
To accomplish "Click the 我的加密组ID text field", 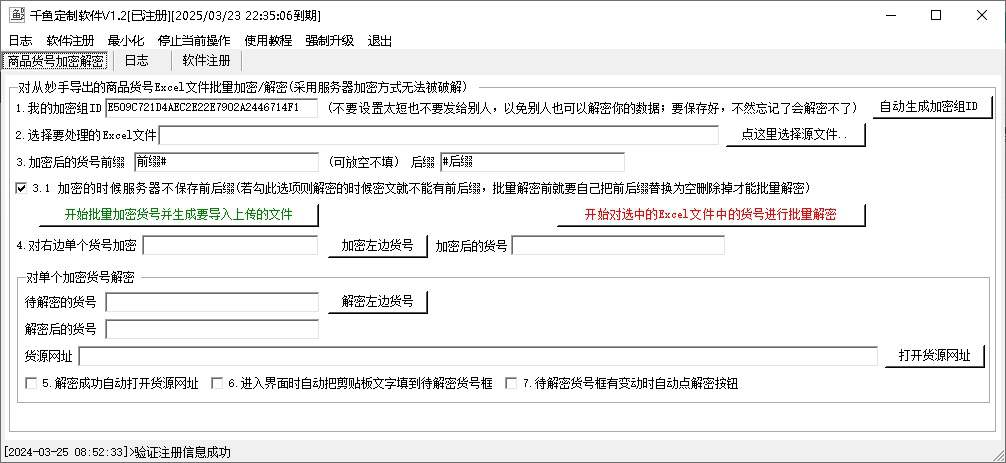I will [x=211, y=108].
